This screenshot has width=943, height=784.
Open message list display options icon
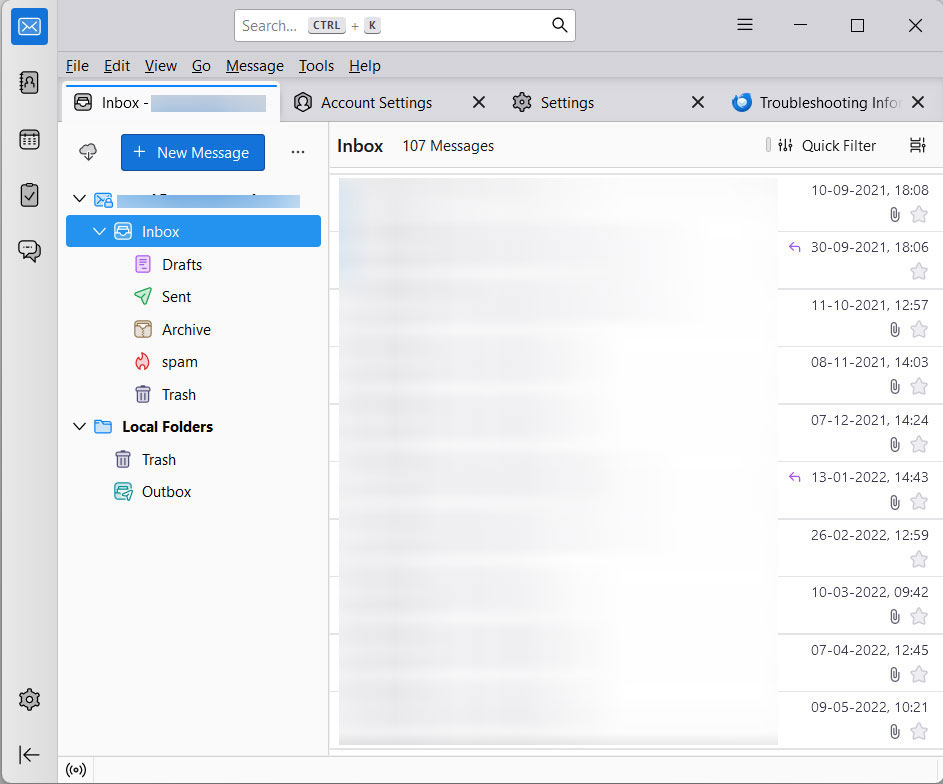(918, 145)
